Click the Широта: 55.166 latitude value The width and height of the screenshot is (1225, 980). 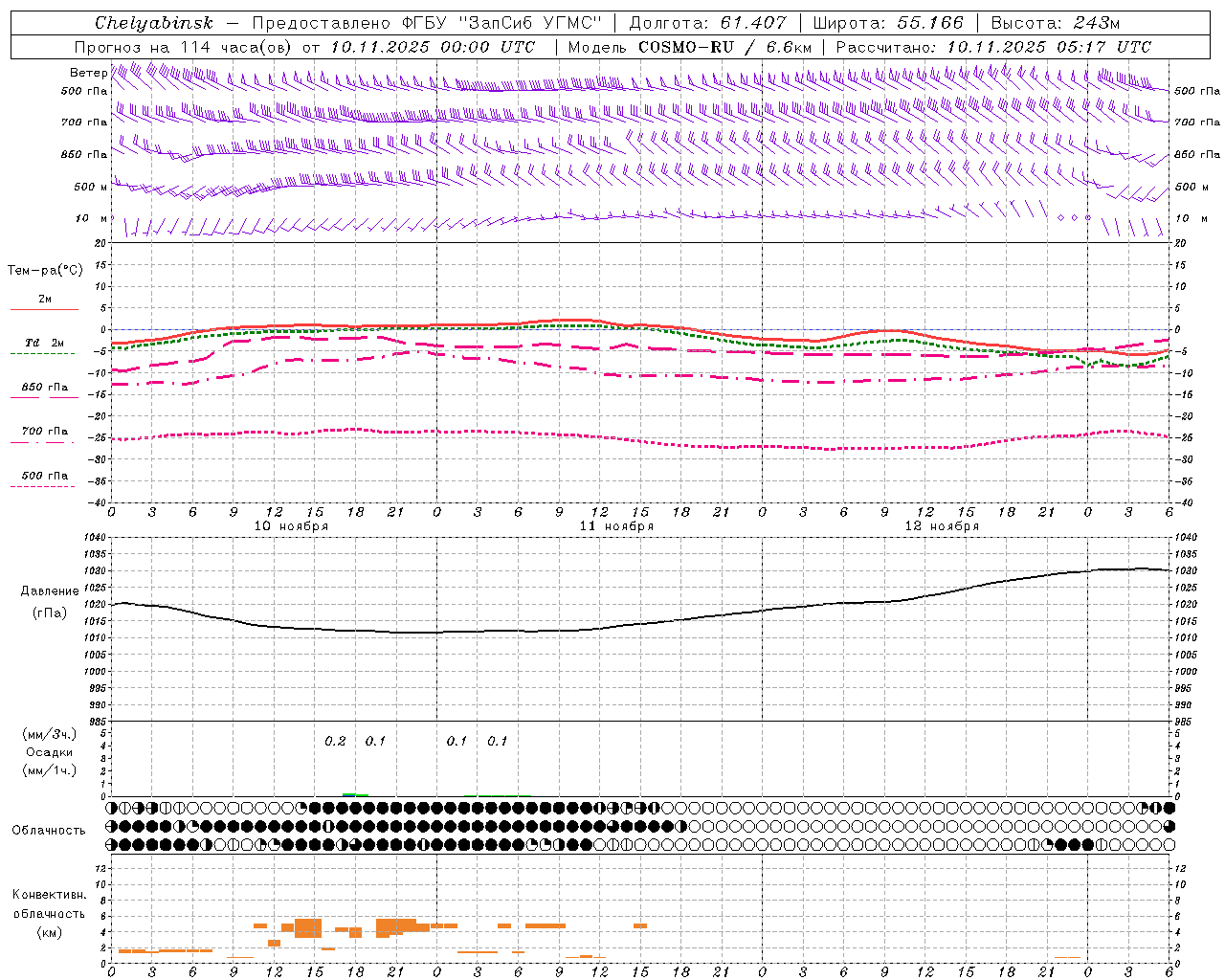(887, 23)
